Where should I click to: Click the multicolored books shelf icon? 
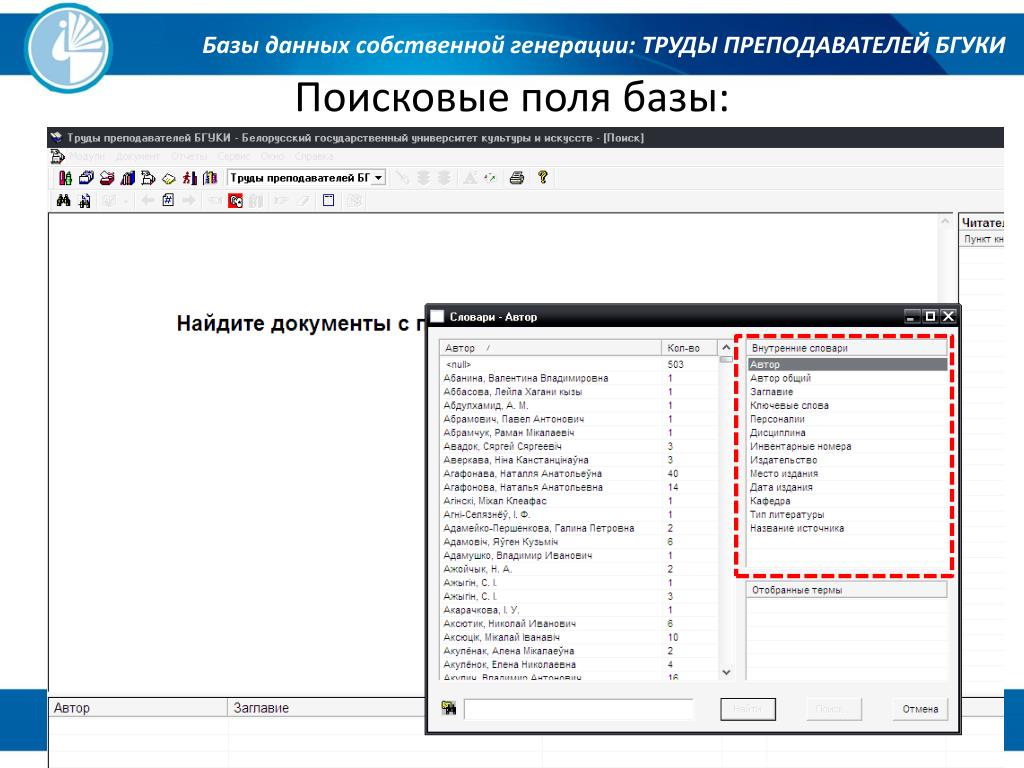(x=210, y=178)
